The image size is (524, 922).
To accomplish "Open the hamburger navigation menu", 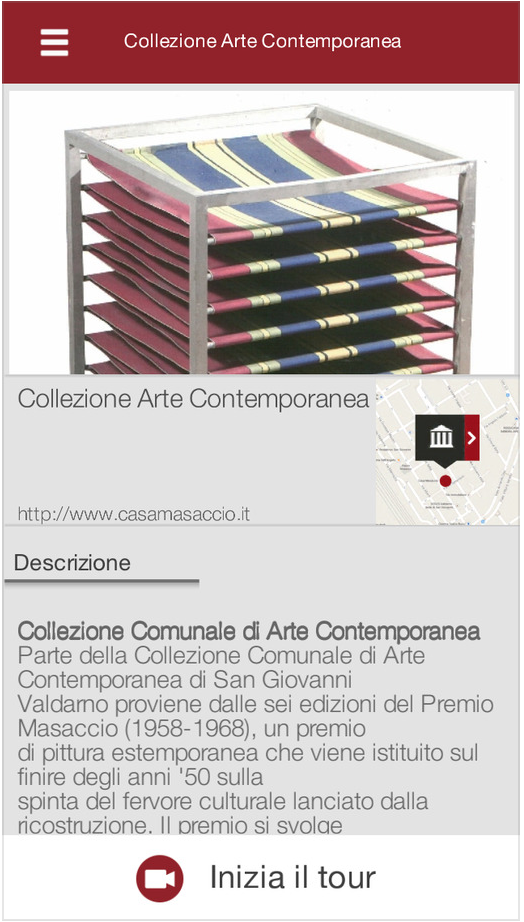I will pos(54,42).
